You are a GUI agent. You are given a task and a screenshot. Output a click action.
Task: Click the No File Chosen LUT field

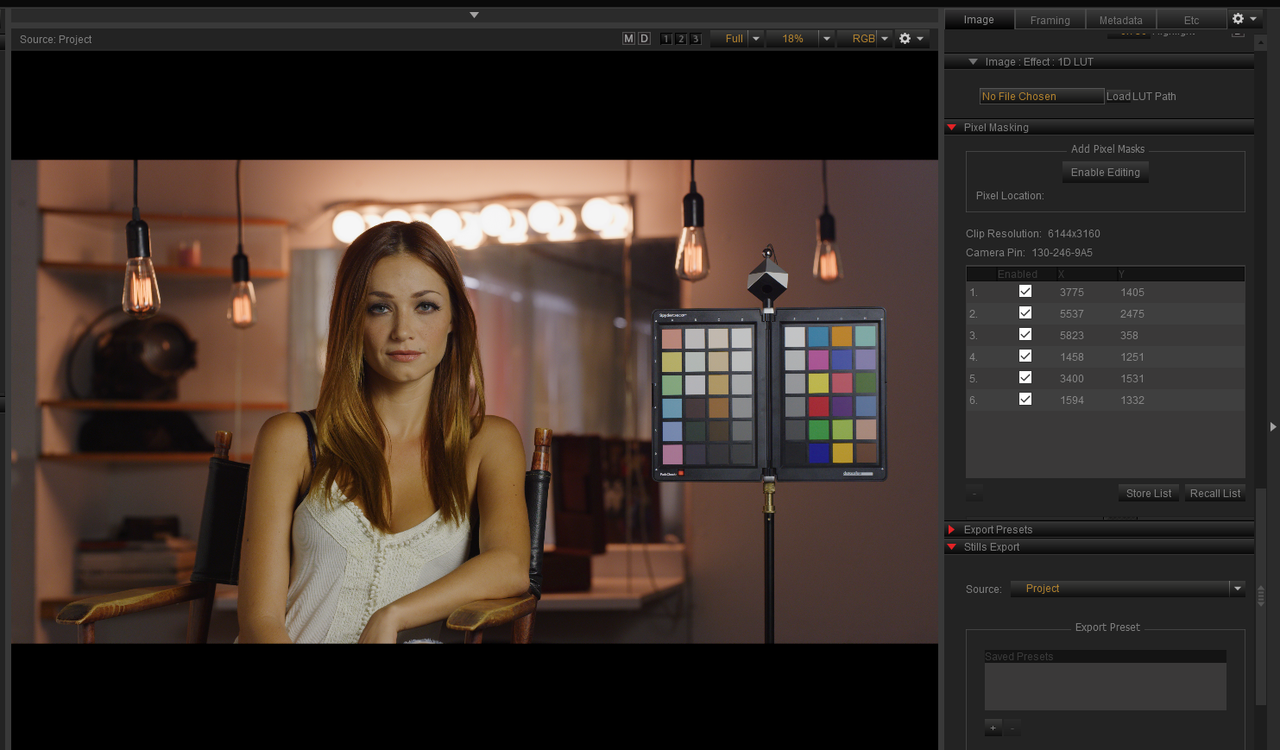tap(1041, 96)
